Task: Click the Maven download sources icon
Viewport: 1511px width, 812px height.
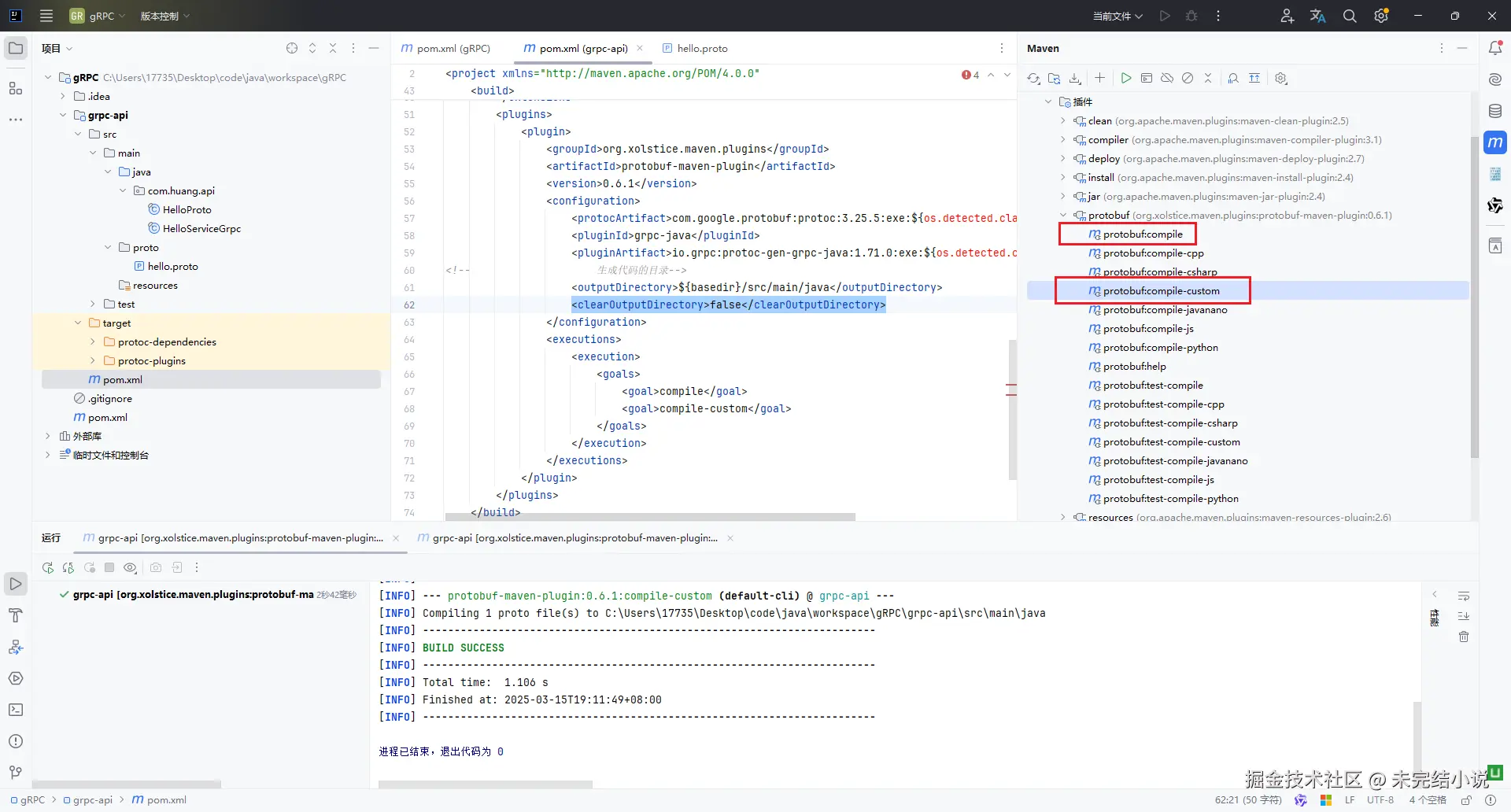Action: pos(1075,78)
